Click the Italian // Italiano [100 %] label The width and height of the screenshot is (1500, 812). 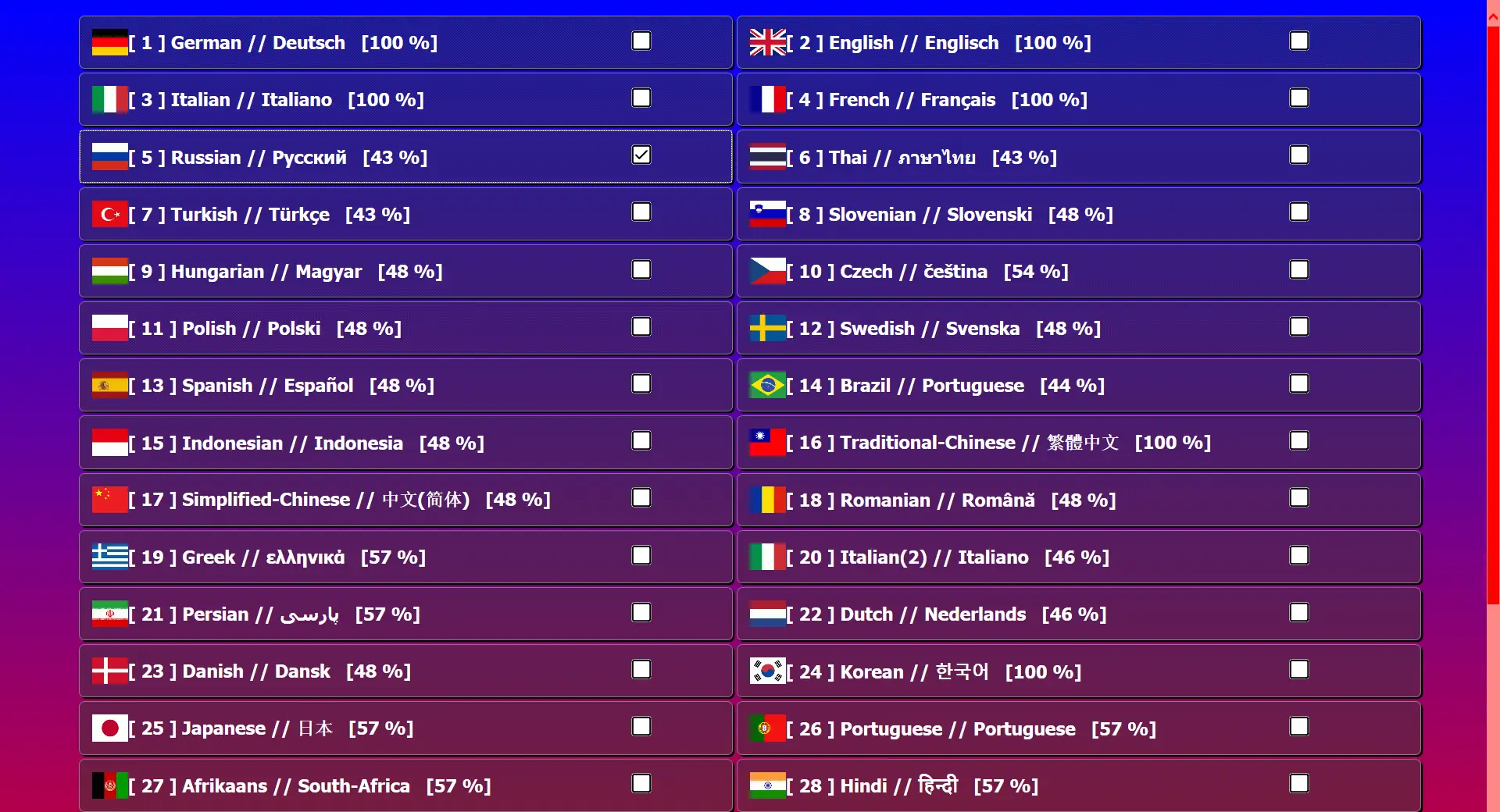[277, 100]
